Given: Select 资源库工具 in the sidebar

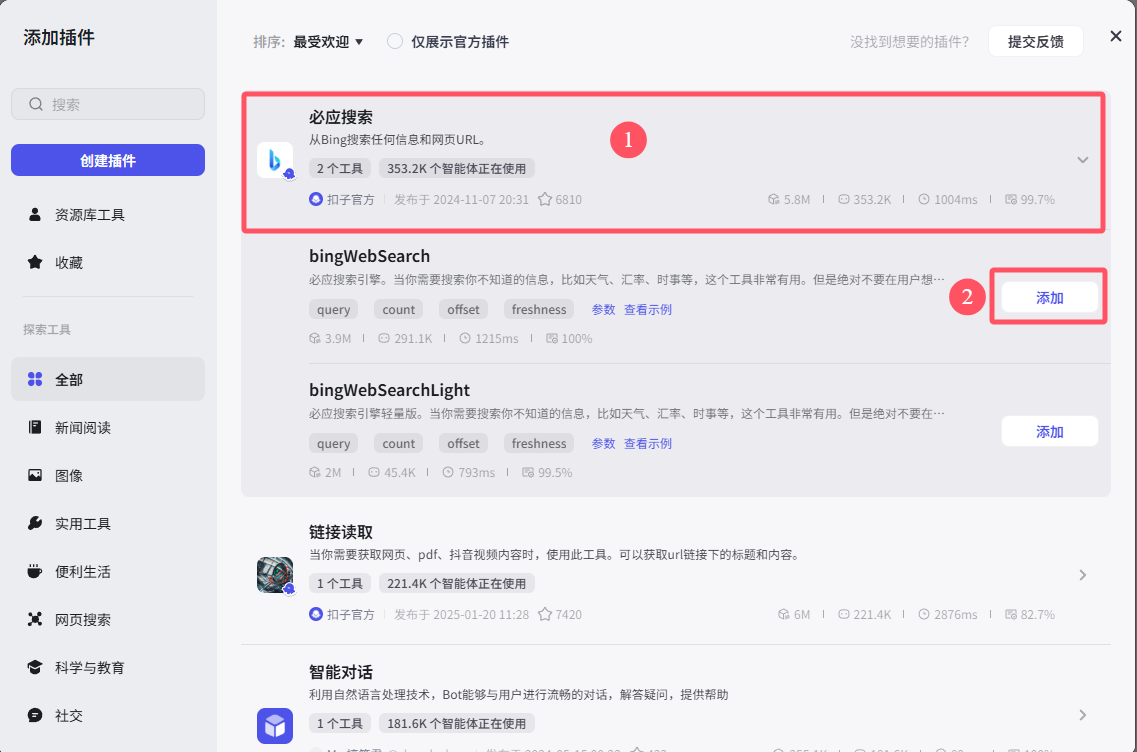Looking at the screenshot, I should click(x=108, y=215).
